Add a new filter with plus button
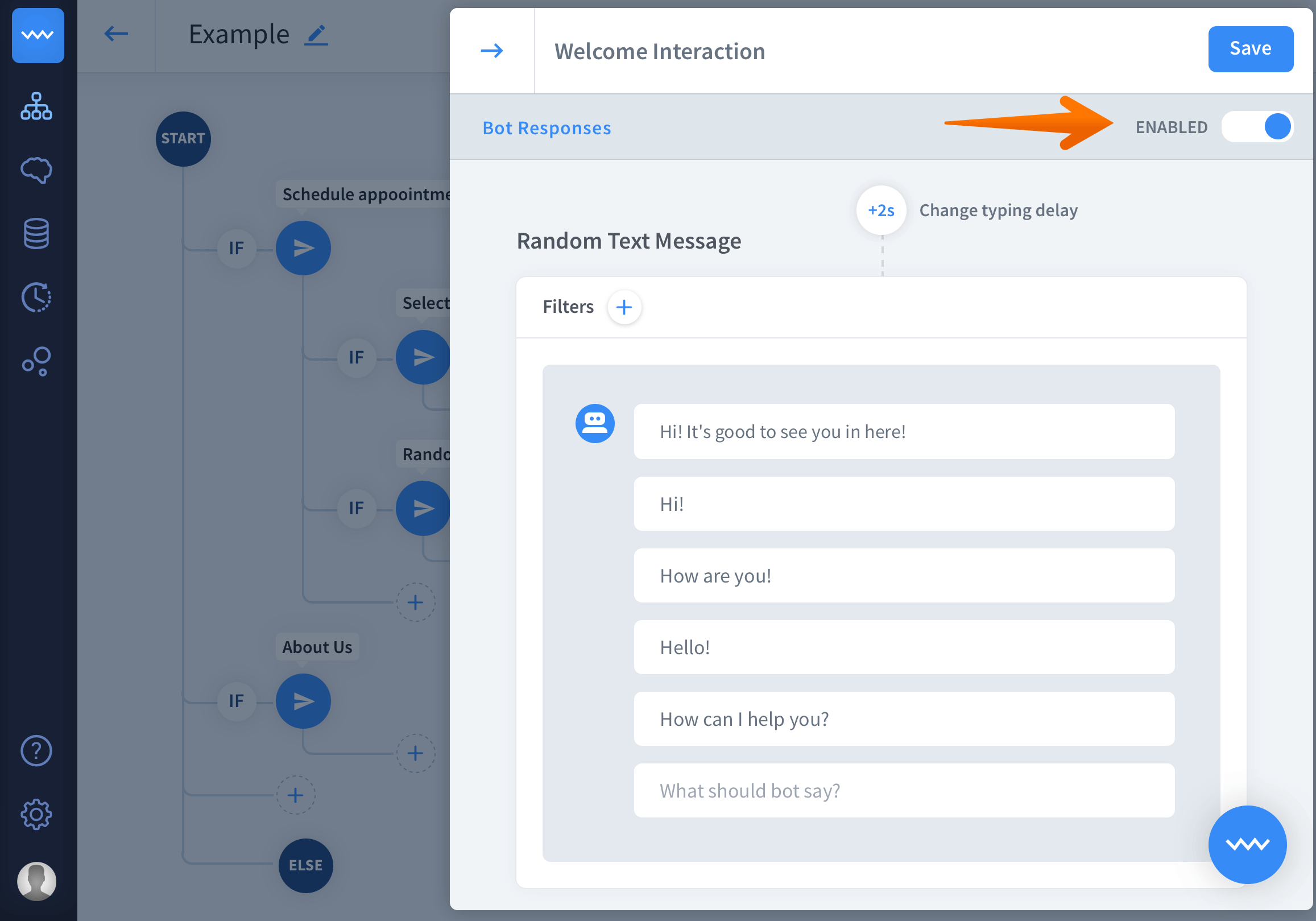The height and width of the screenshot is (921, 1316). [x=624, y=307]
